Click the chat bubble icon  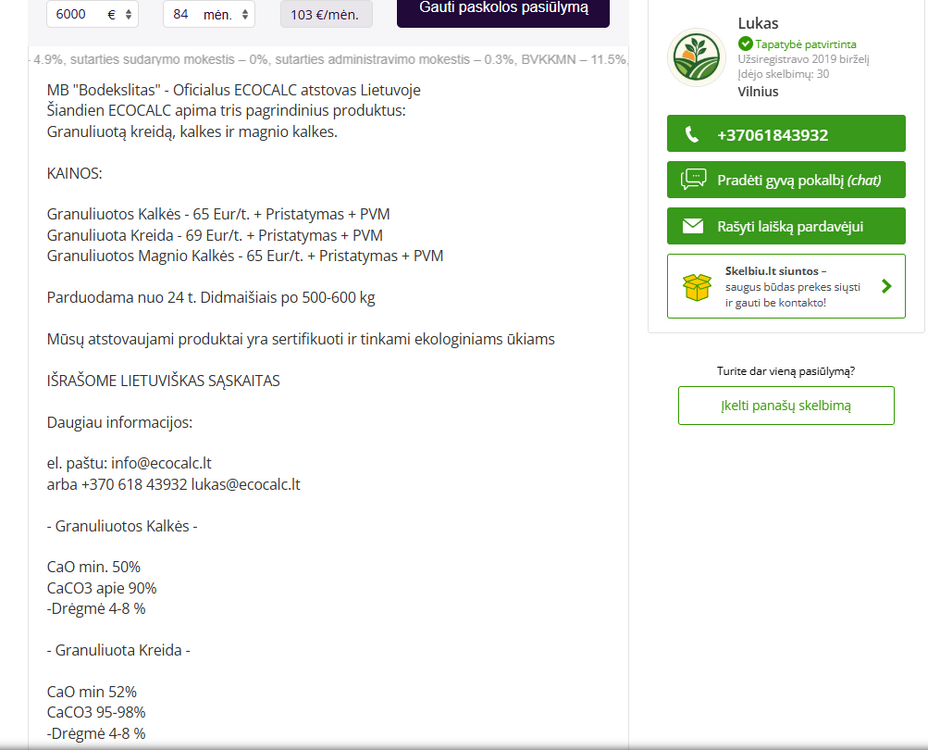click(693, 179)
